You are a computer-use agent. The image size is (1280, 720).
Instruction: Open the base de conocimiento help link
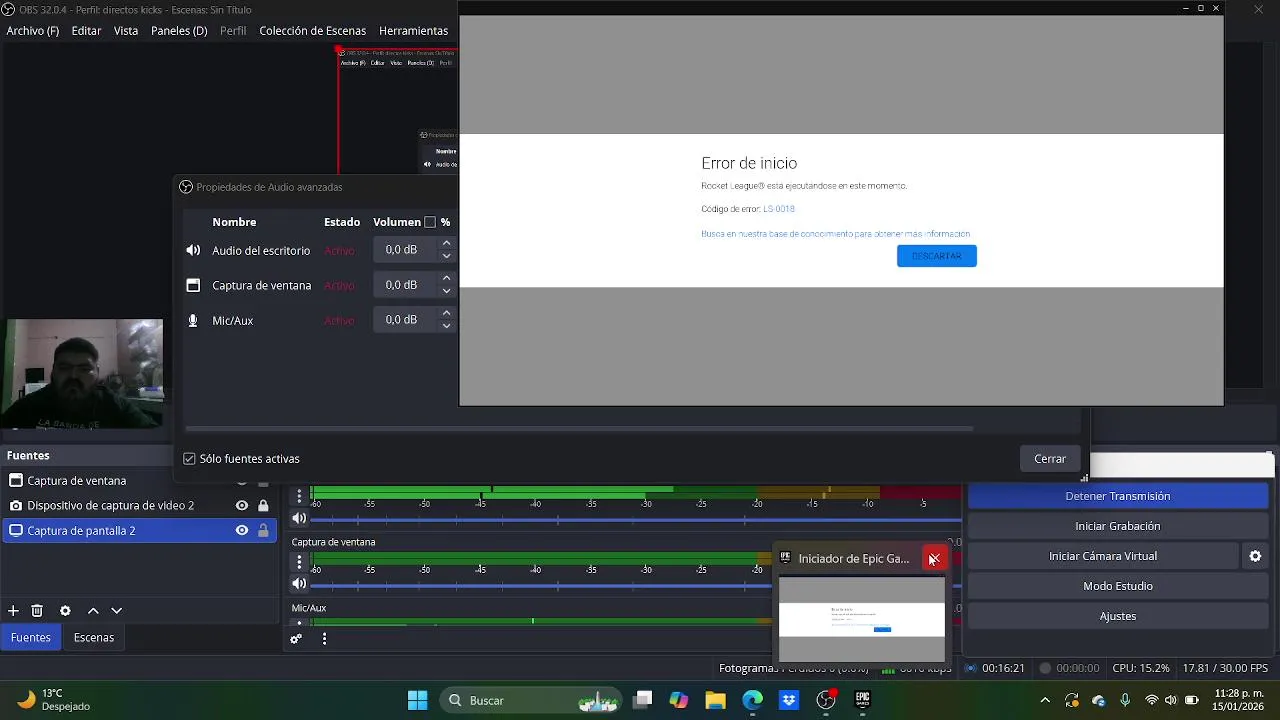click(x=836, y=234)
